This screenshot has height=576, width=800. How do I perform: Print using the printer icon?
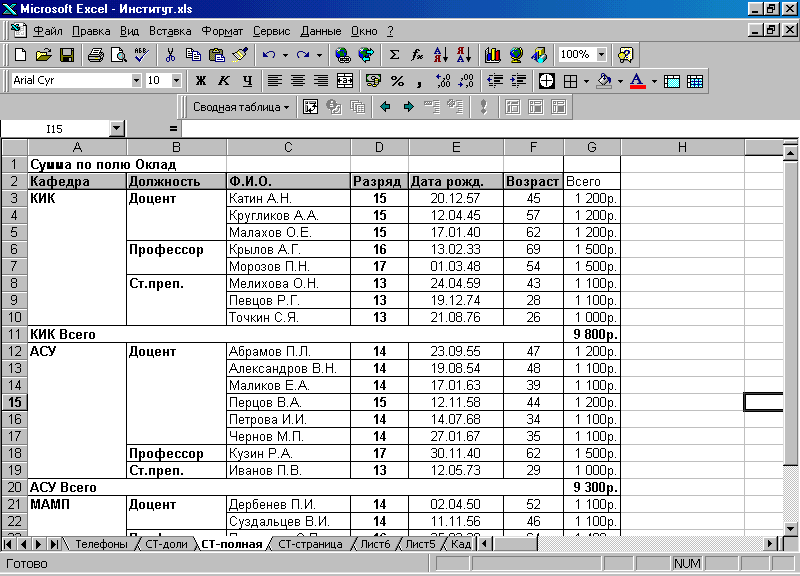[95, 55]
